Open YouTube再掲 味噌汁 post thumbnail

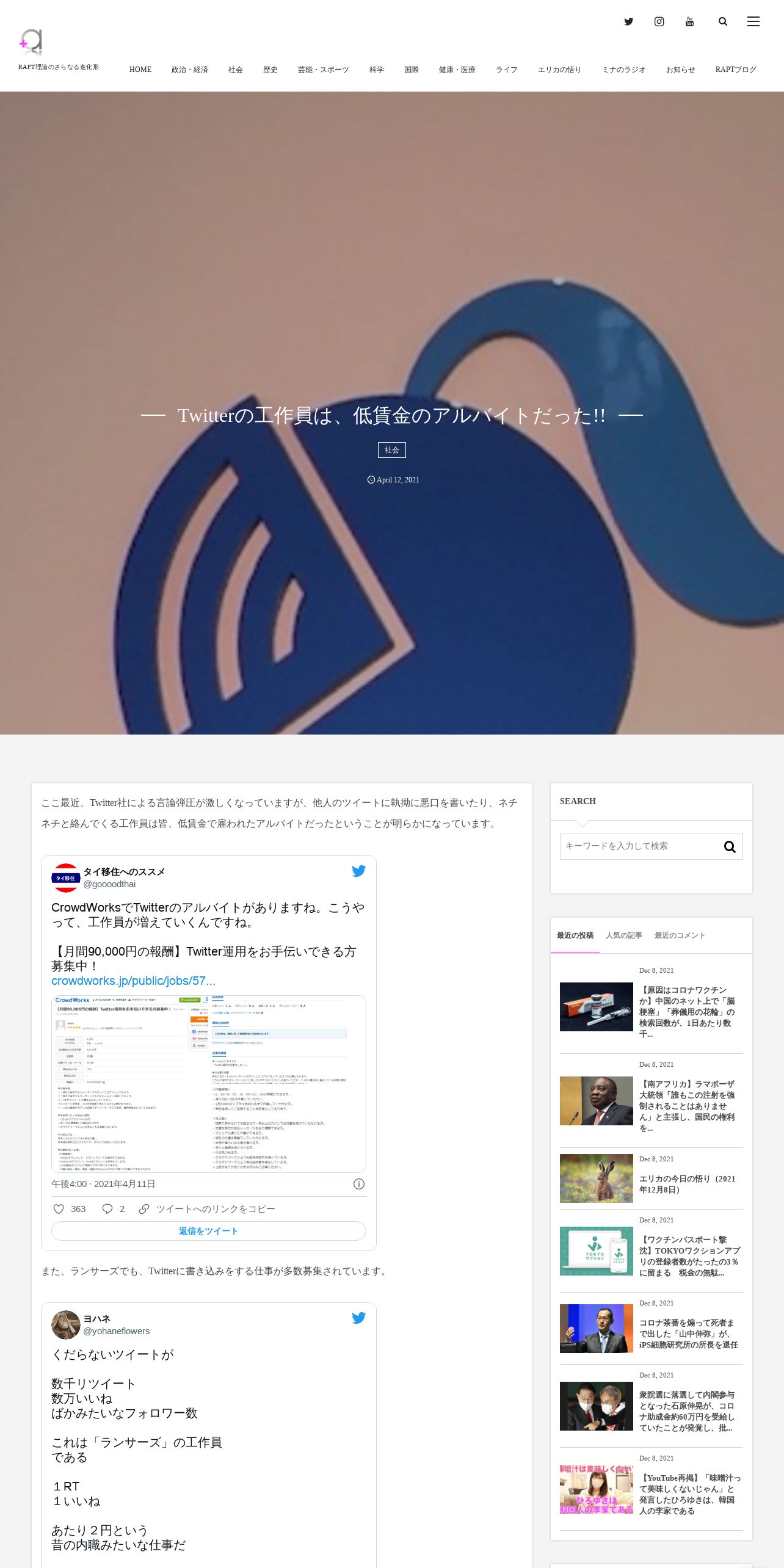(x=597, y=1489)
